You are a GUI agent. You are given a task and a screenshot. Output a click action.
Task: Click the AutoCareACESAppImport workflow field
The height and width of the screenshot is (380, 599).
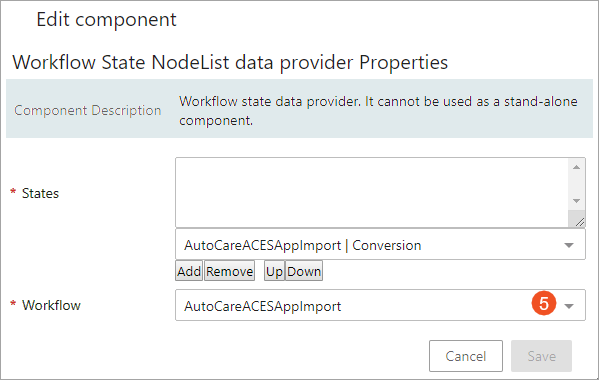pyautogui.click(x=380, y=305)
